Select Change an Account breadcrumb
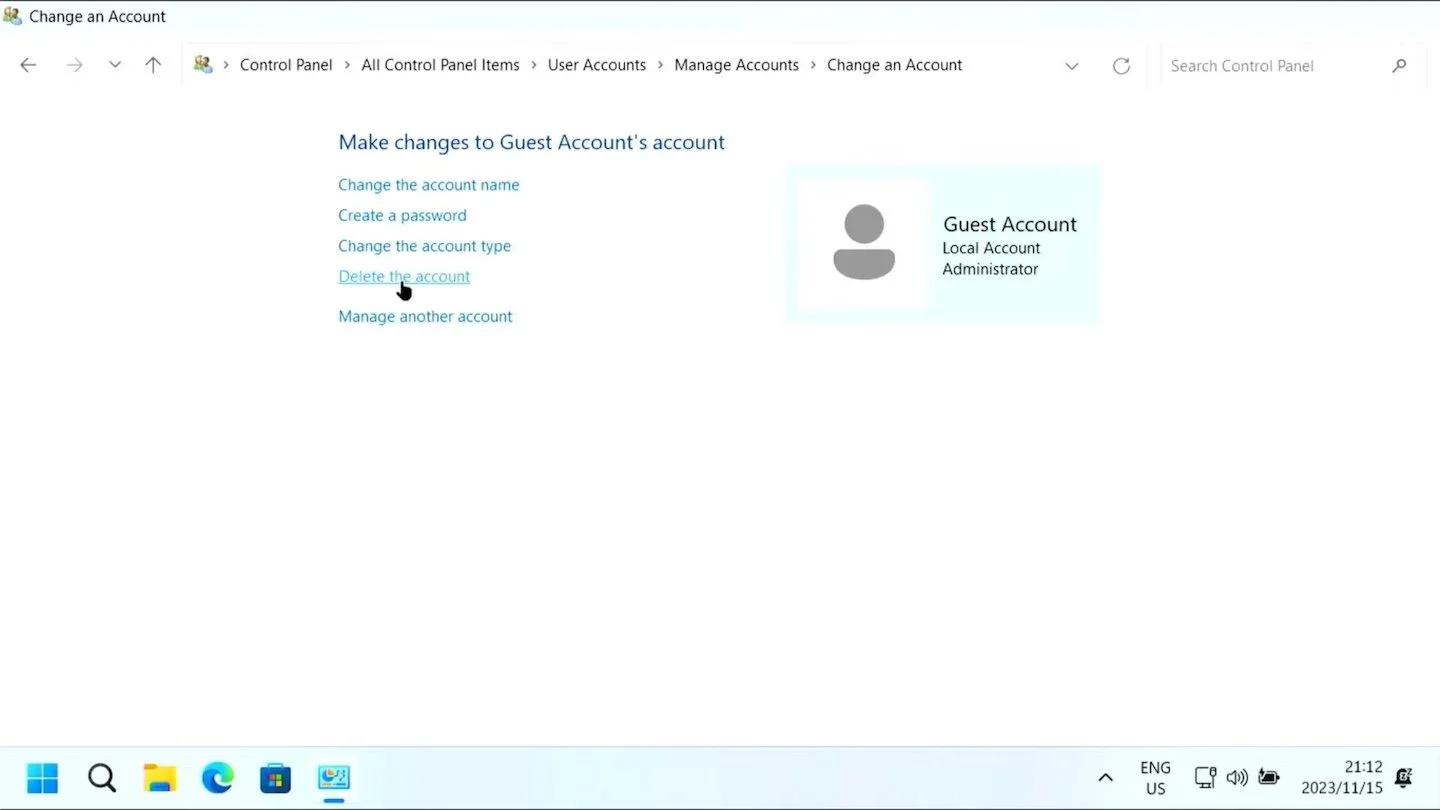The height and width of the screenshot is (810, 1440). pos(894,65)
